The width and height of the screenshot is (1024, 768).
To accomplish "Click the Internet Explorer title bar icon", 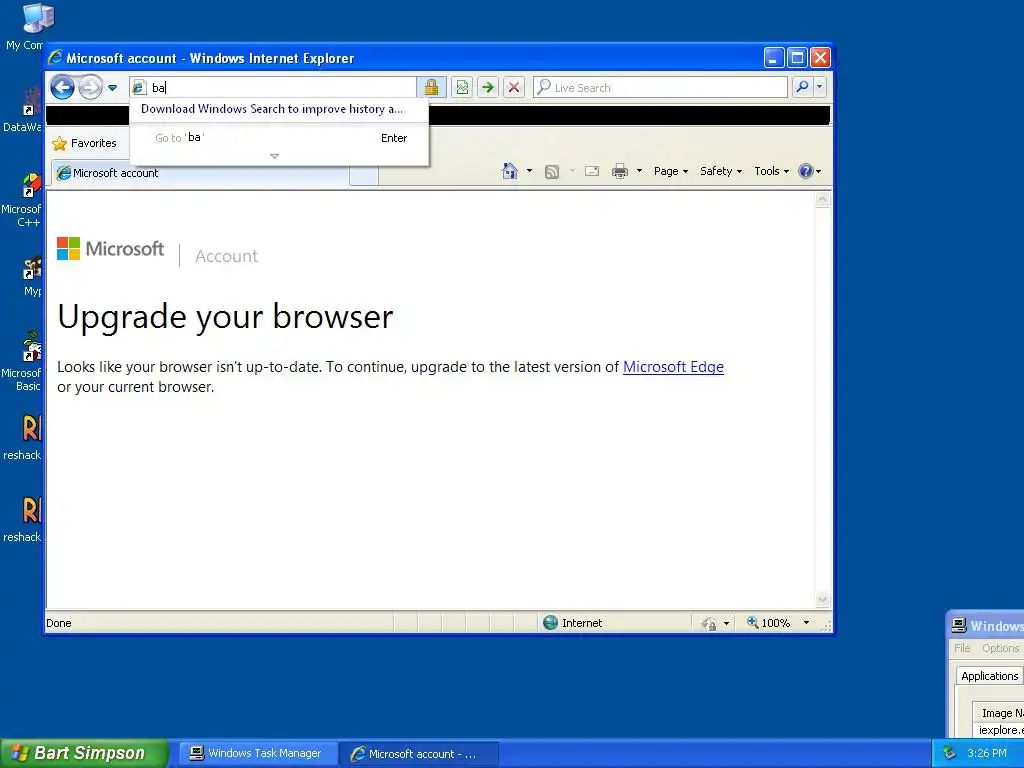I will coord(56,58).
